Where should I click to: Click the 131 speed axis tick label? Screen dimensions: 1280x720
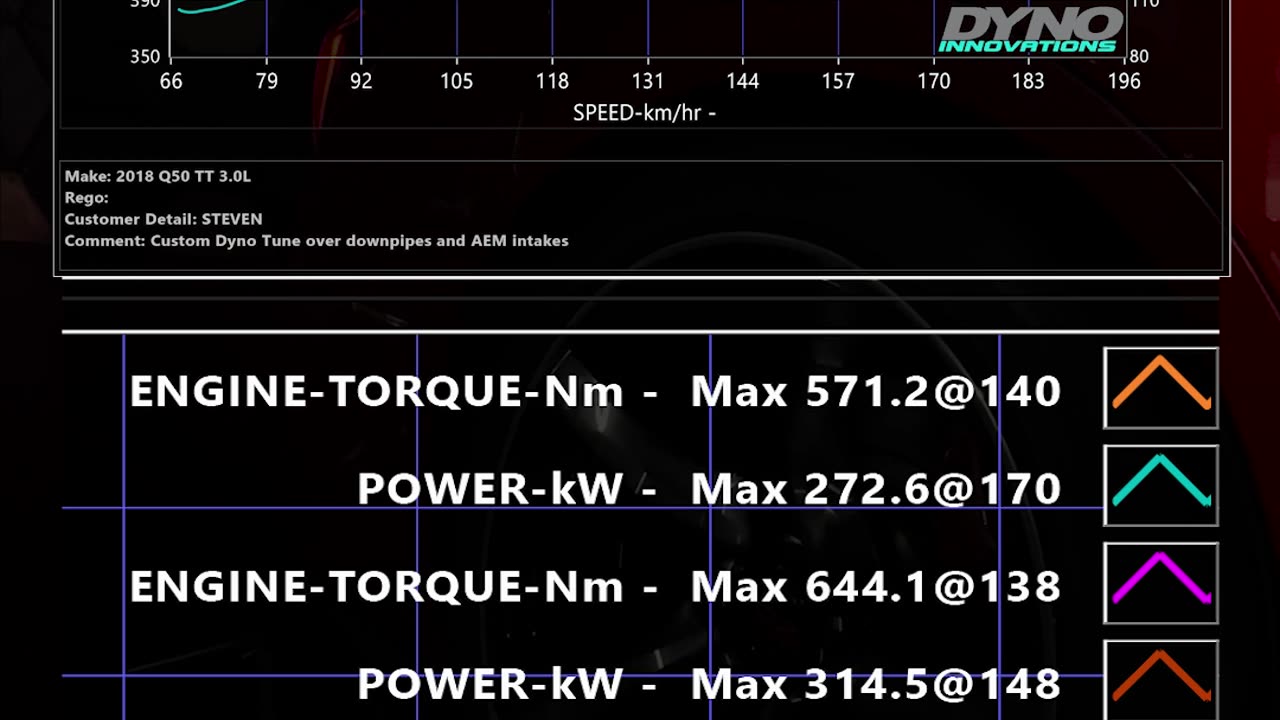(647, 81)
